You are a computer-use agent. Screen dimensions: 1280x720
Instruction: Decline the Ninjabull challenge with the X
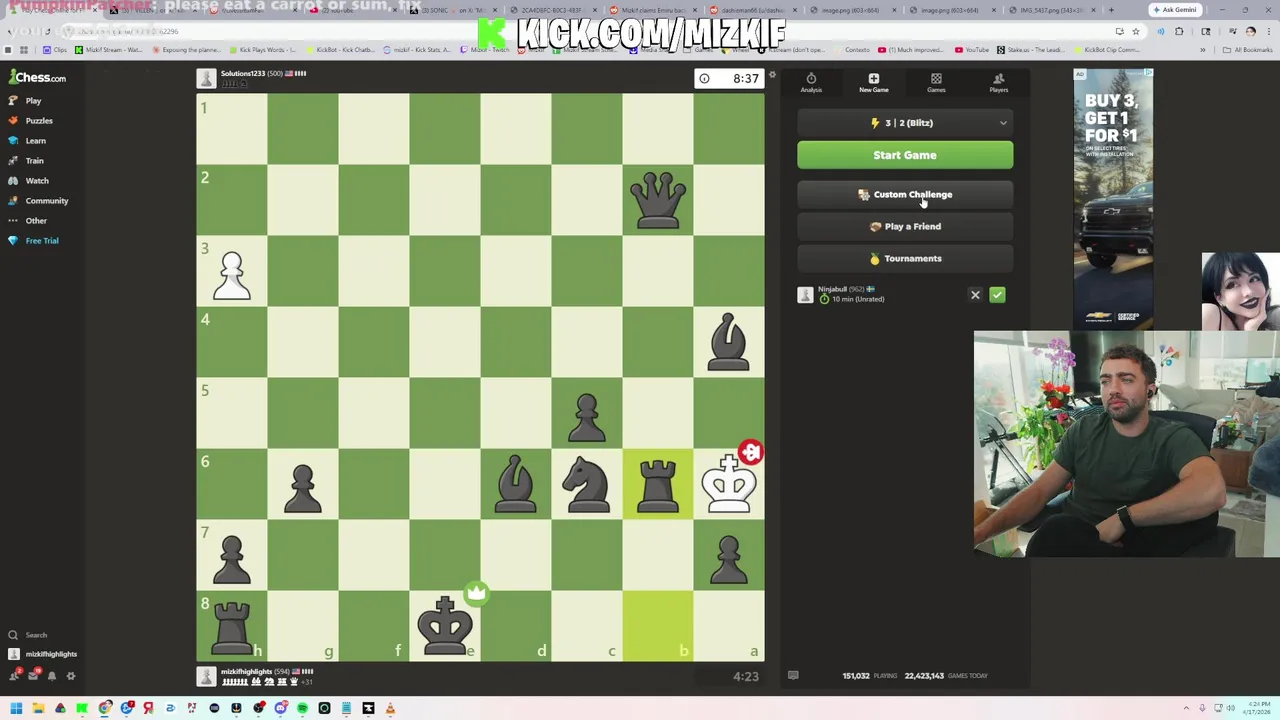click(975, 295)
